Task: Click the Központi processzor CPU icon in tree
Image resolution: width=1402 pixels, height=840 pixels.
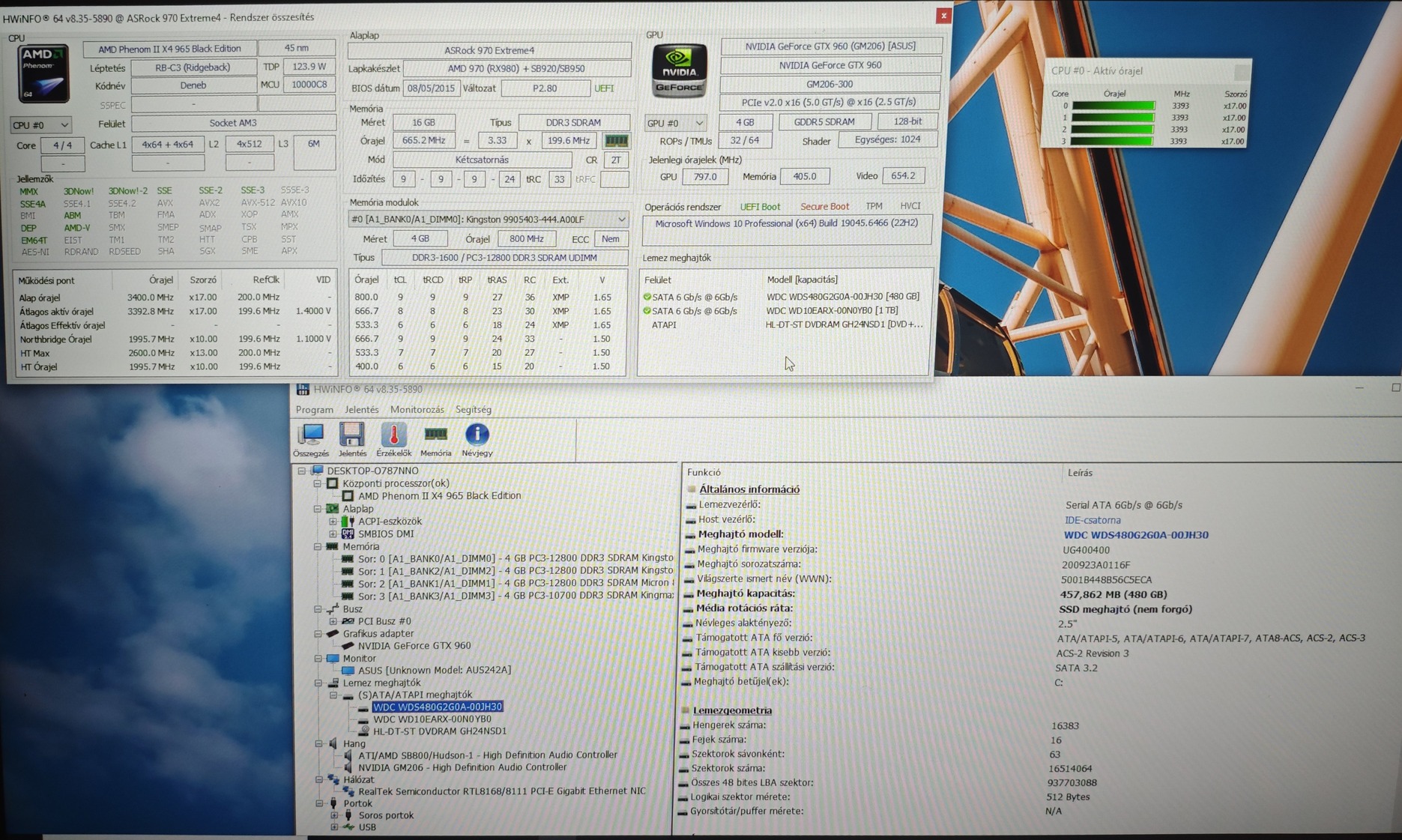Action: pyautogui.click(x=333, y=483)
